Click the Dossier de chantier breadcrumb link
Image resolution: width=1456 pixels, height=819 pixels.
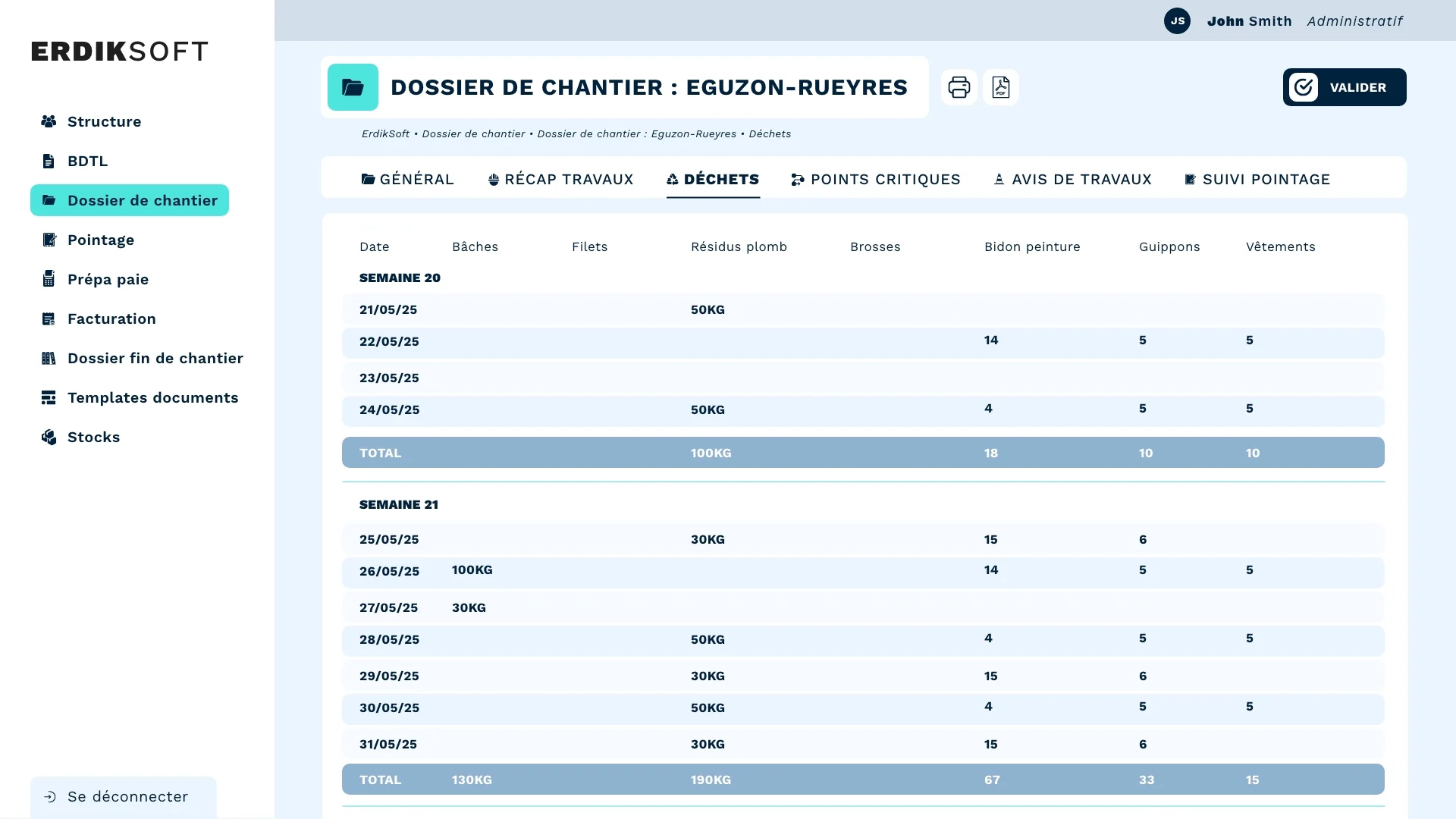pyautogui.click(x=473, y=133)
